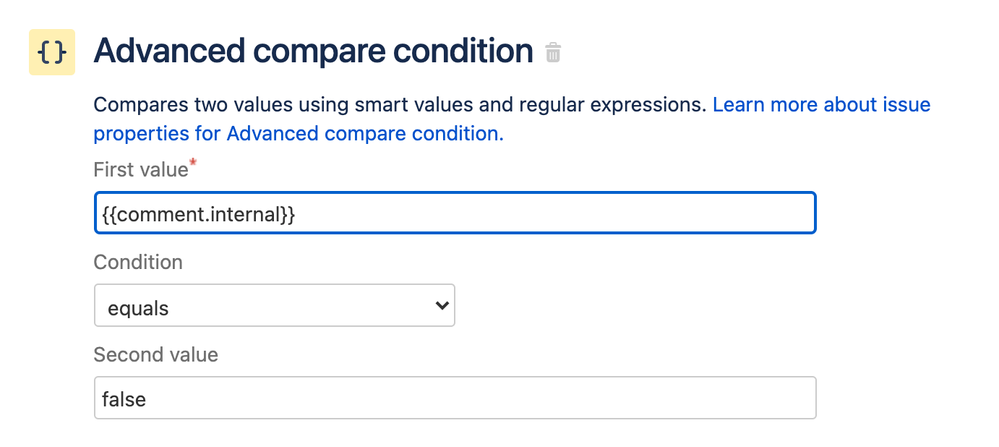Click the description text about comparing values

point(300,104)
